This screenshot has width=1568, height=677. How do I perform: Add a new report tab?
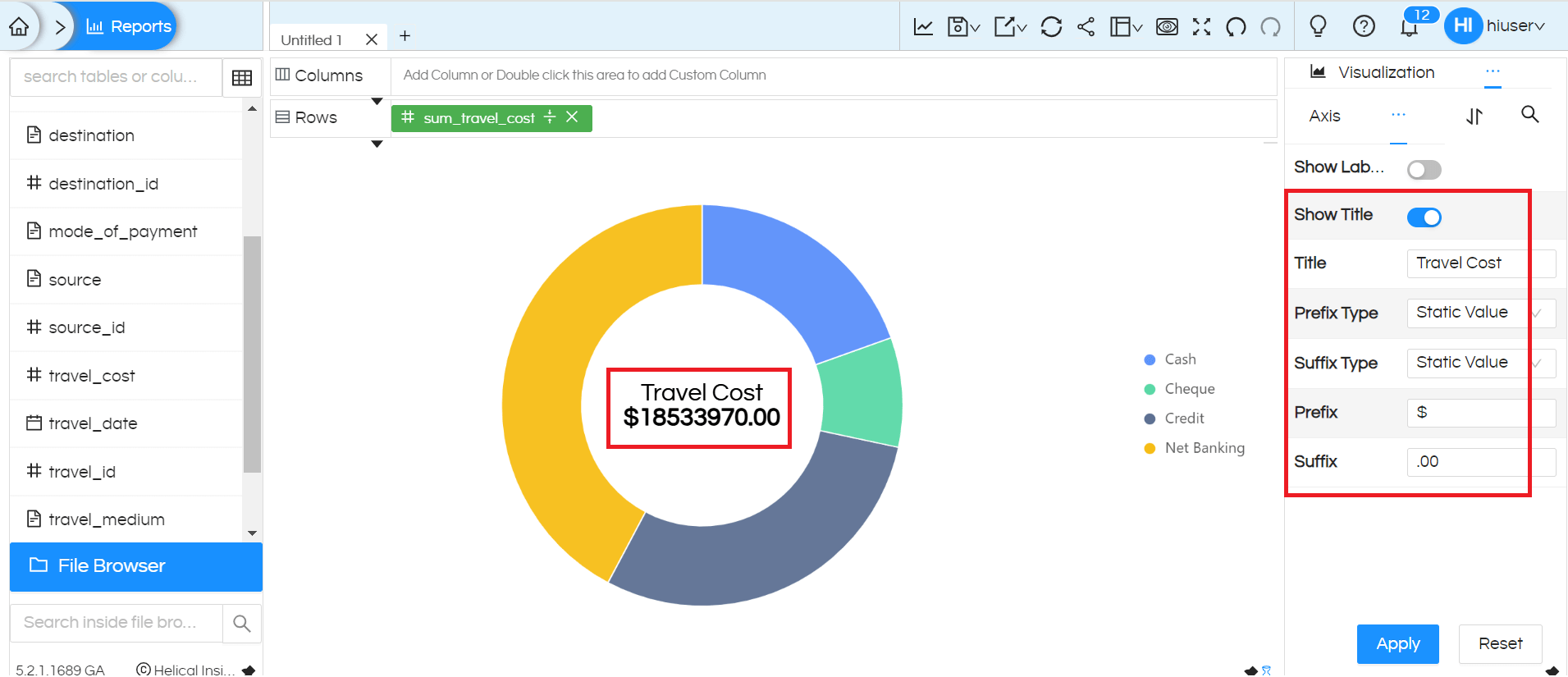pyautogui.click(x=405, y=36)
